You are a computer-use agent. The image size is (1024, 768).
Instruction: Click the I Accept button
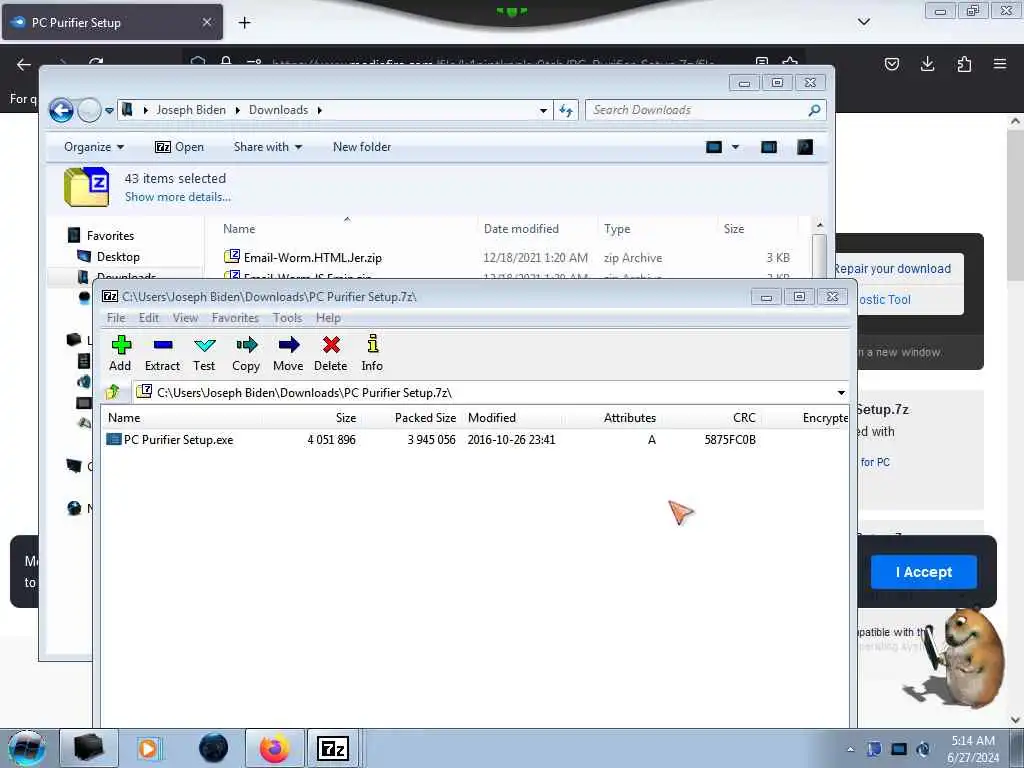[923, 572]
